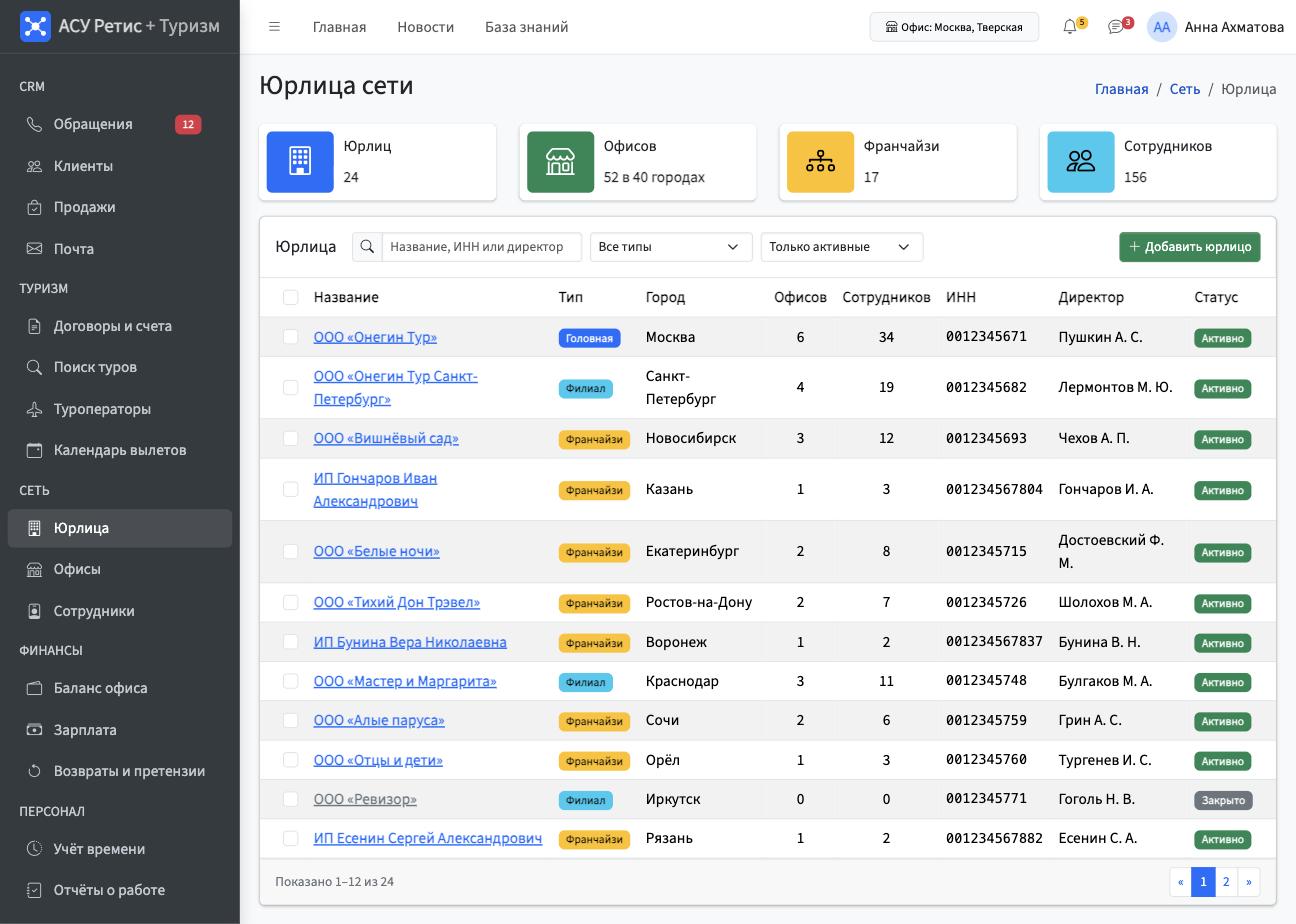This screenshot has width=1296, height=924.
Task: Click the Продажи bag icon in sidebar
Action: coord(34,207)
